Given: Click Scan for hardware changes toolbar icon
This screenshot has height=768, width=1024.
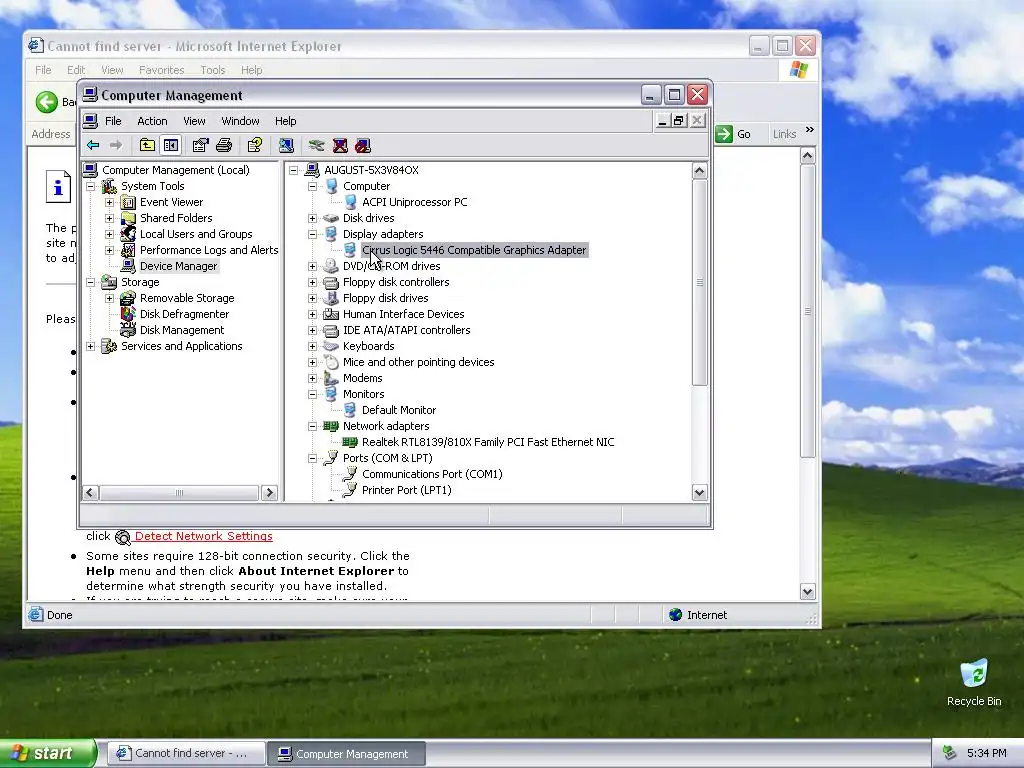Looking at the screenshot, I should 286,145.
